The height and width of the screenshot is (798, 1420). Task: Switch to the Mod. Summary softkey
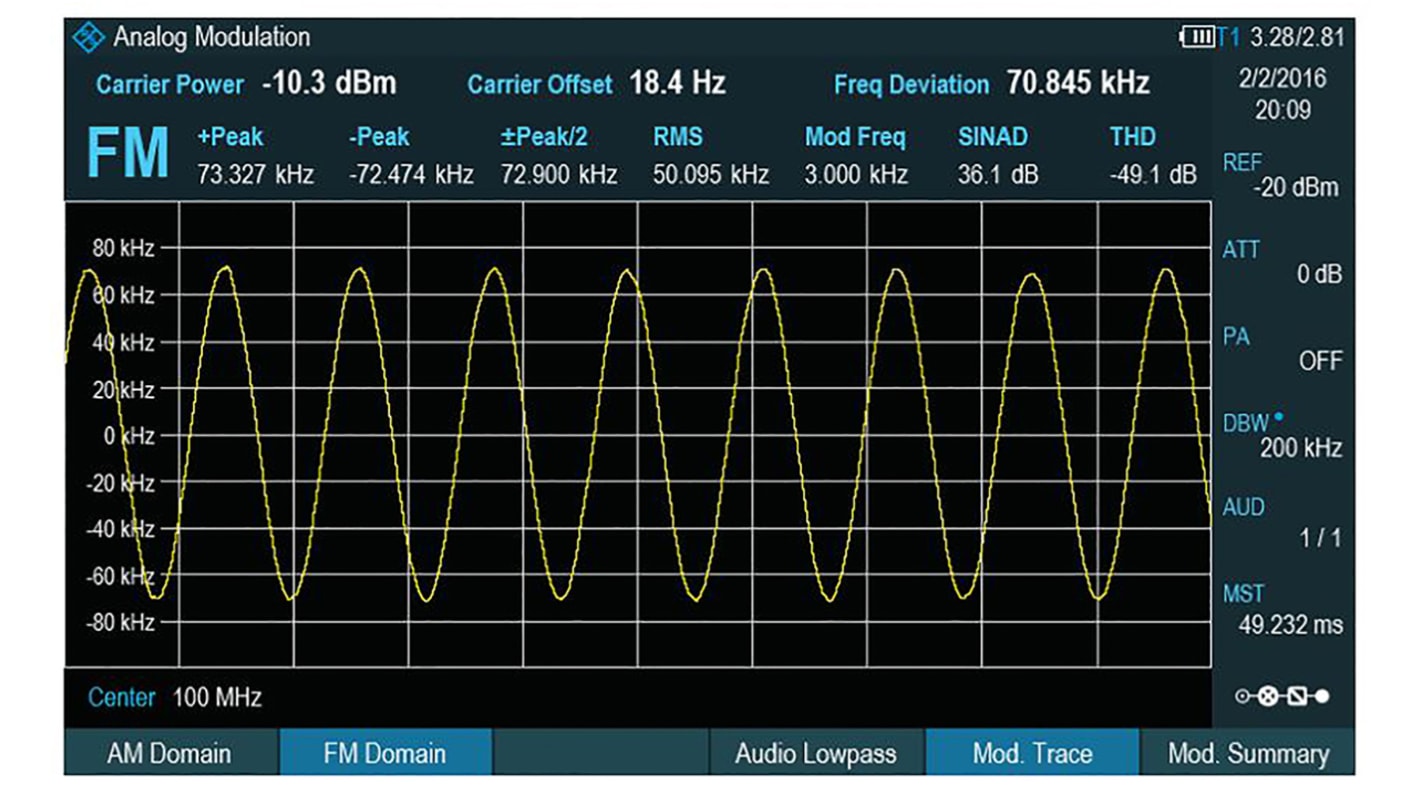[x=1248, y=752]
